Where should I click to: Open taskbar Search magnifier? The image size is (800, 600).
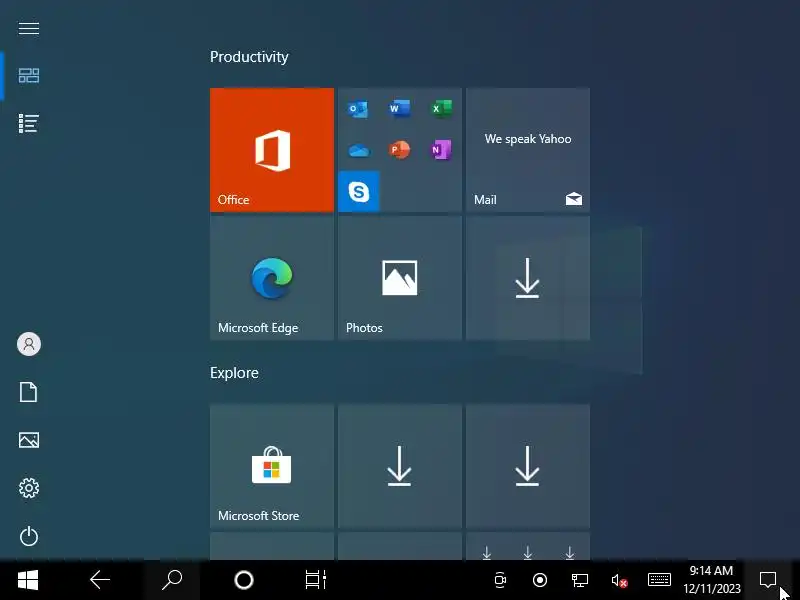172,580
